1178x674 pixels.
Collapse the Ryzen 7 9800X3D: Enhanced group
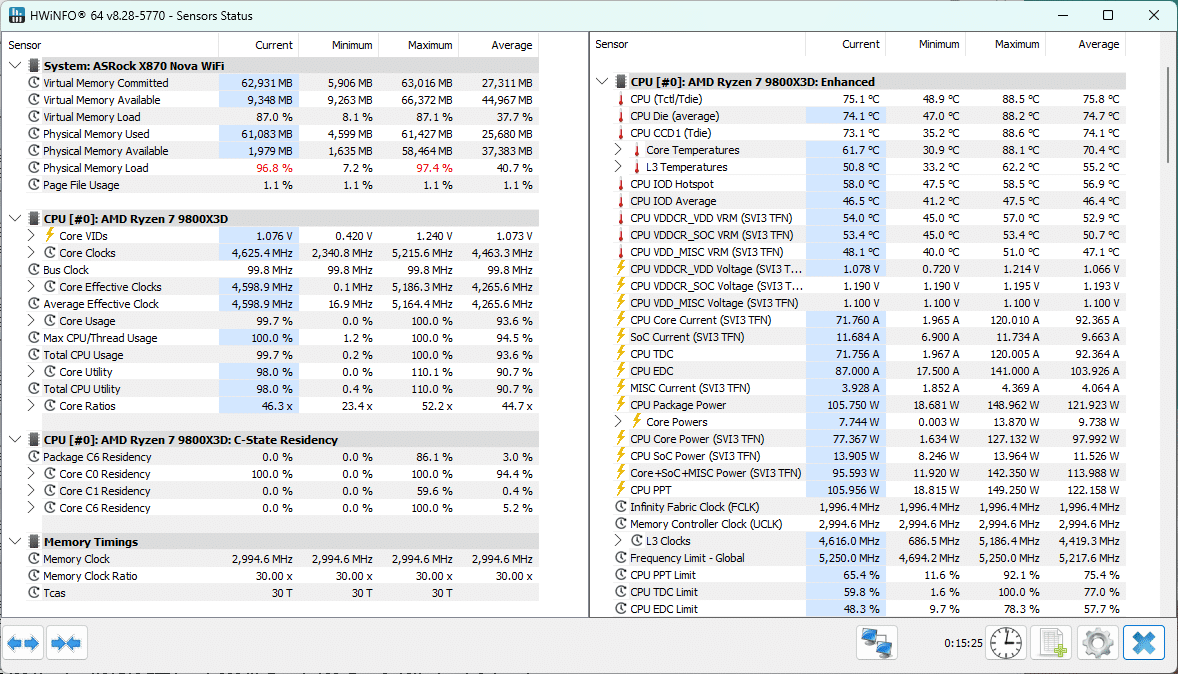pyautogui.click(x=602, y=81)
